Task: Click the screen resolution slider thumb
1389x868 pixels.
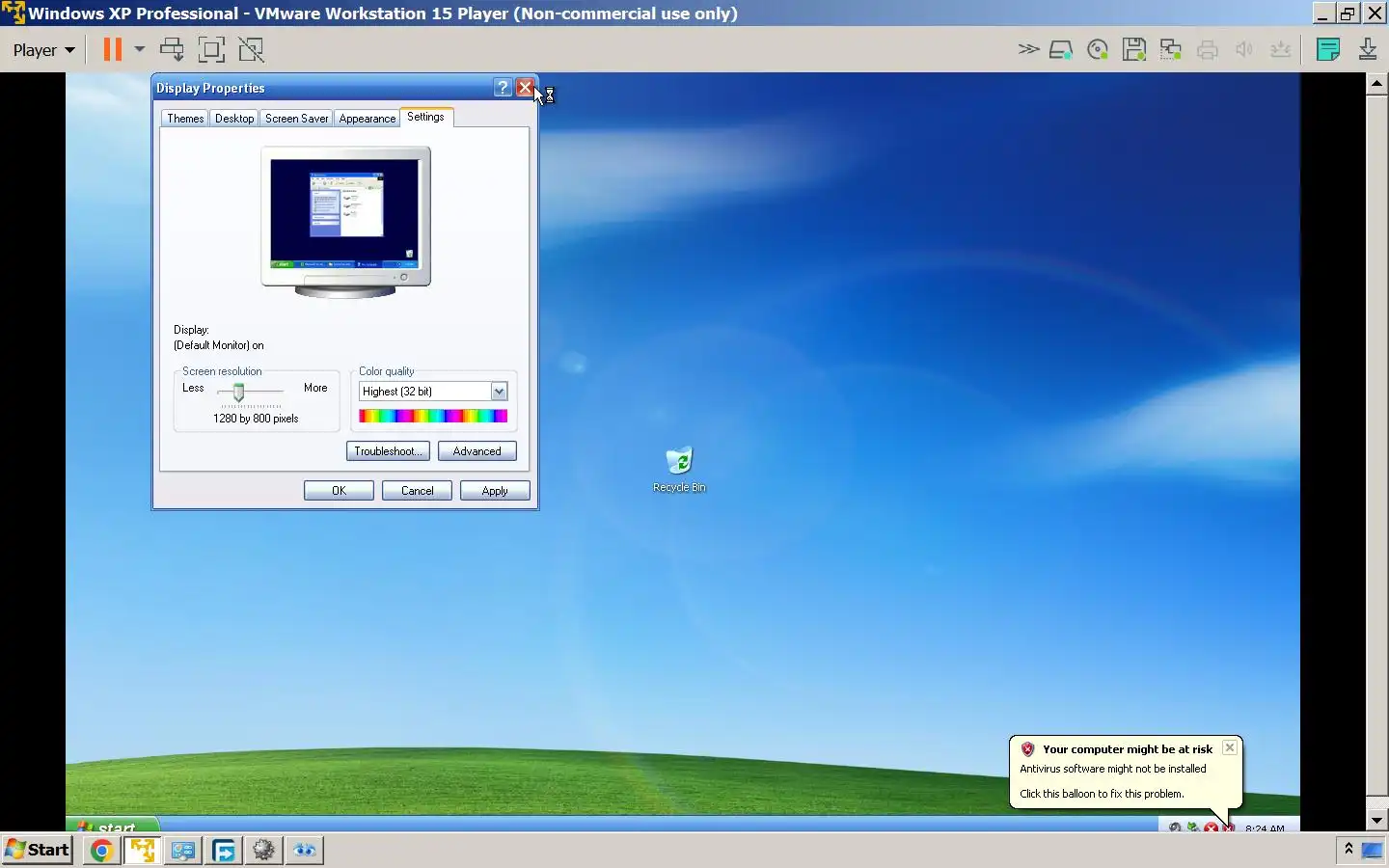Action: [238, 392]
